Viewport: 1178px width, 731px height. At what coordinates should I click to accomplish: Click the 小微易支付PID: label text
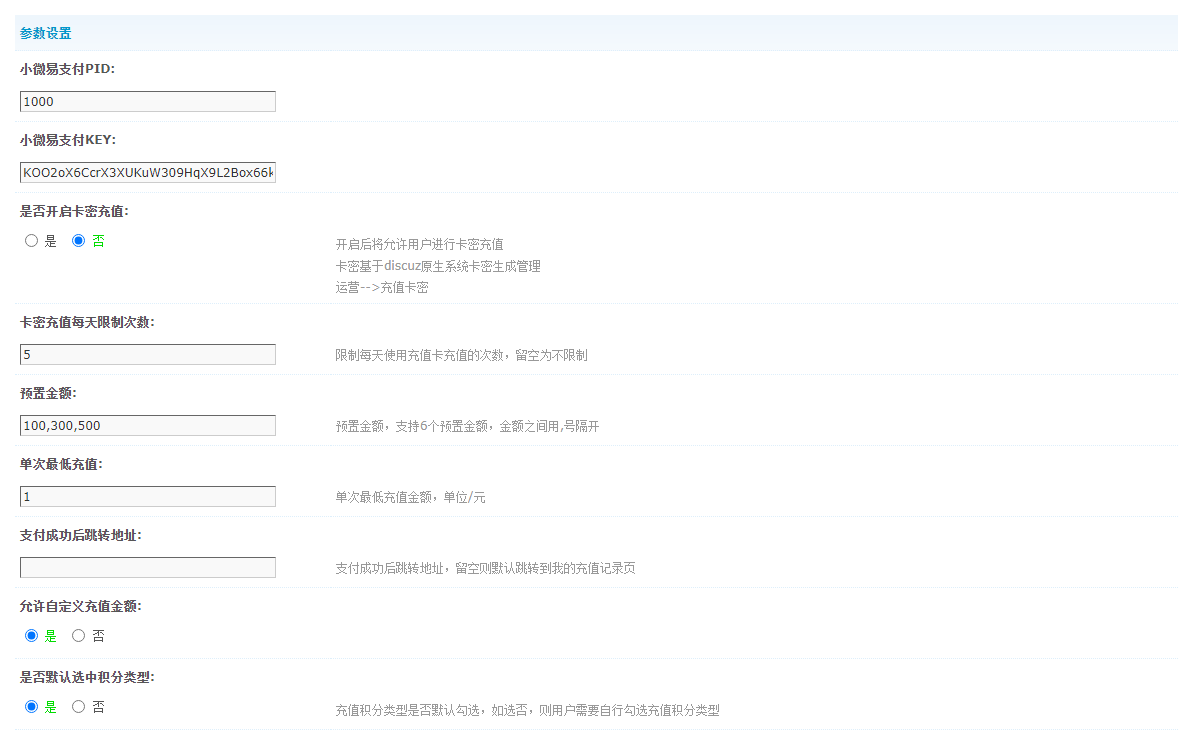pos(67,69)
